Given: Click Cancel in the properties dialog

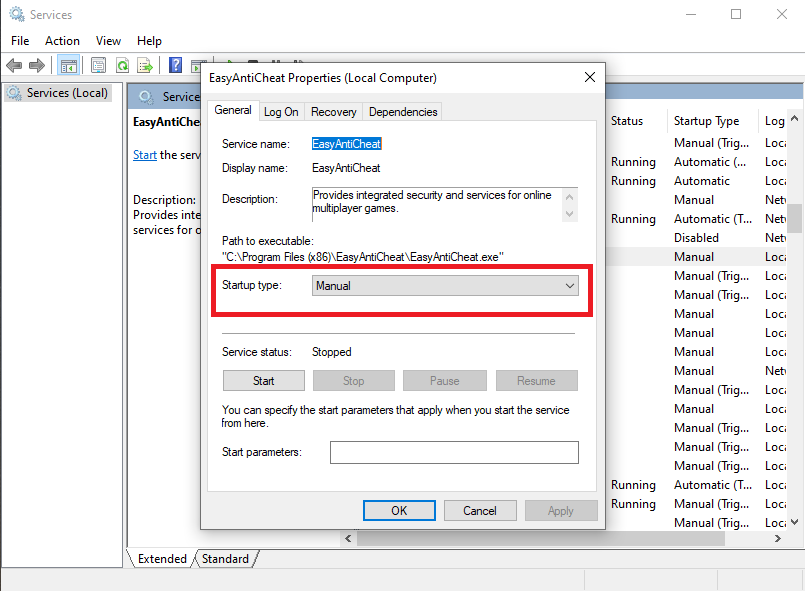Looking at the screenshot, I should point(480,510).
